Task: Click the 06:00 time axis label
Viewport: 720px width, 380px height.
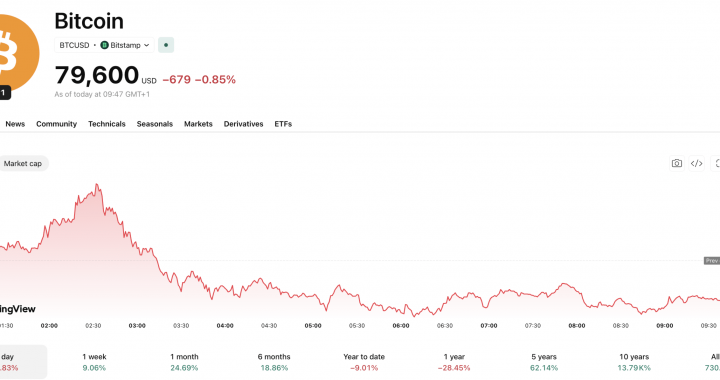Action: coord(401,325)
